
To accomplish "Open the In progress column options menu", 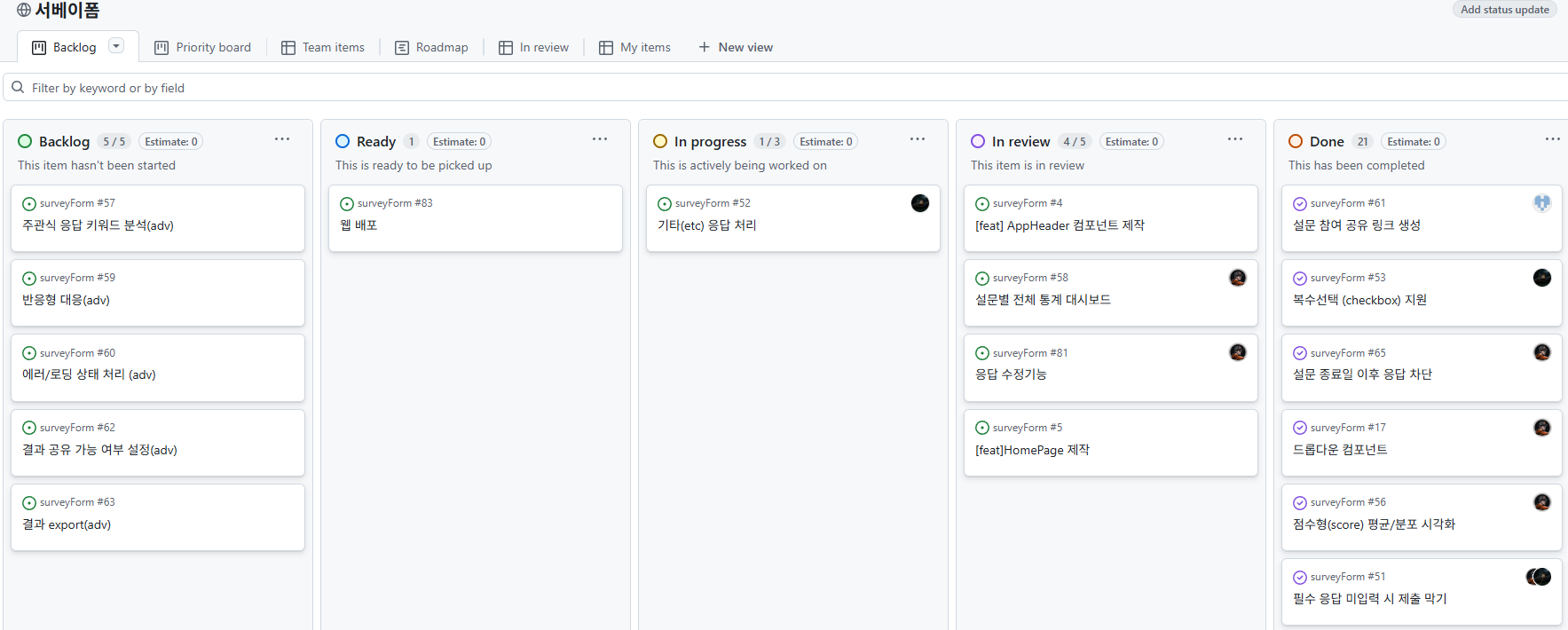I will (918, 139).
